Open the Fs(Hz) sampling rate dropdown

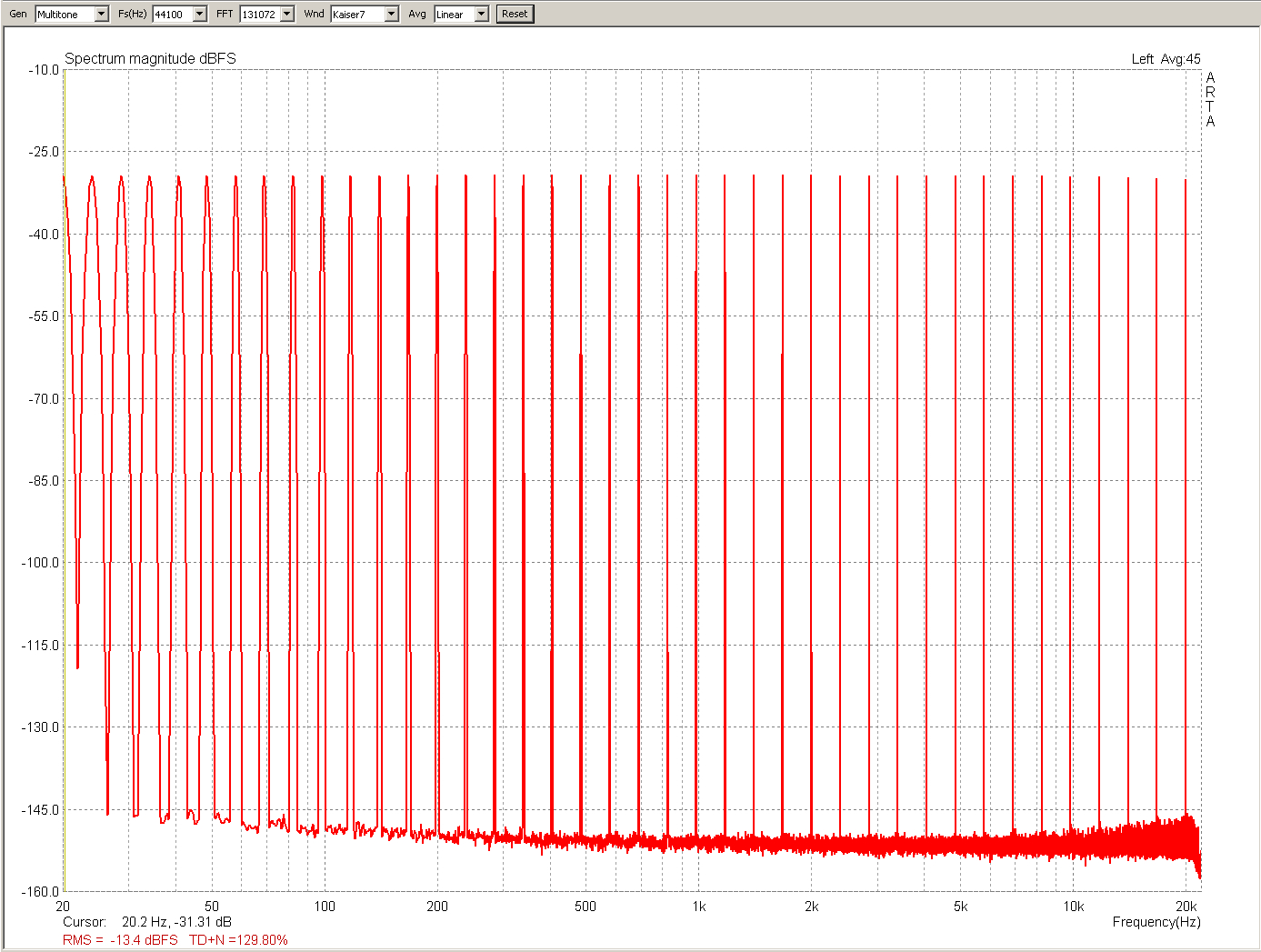tap(199, 14)
